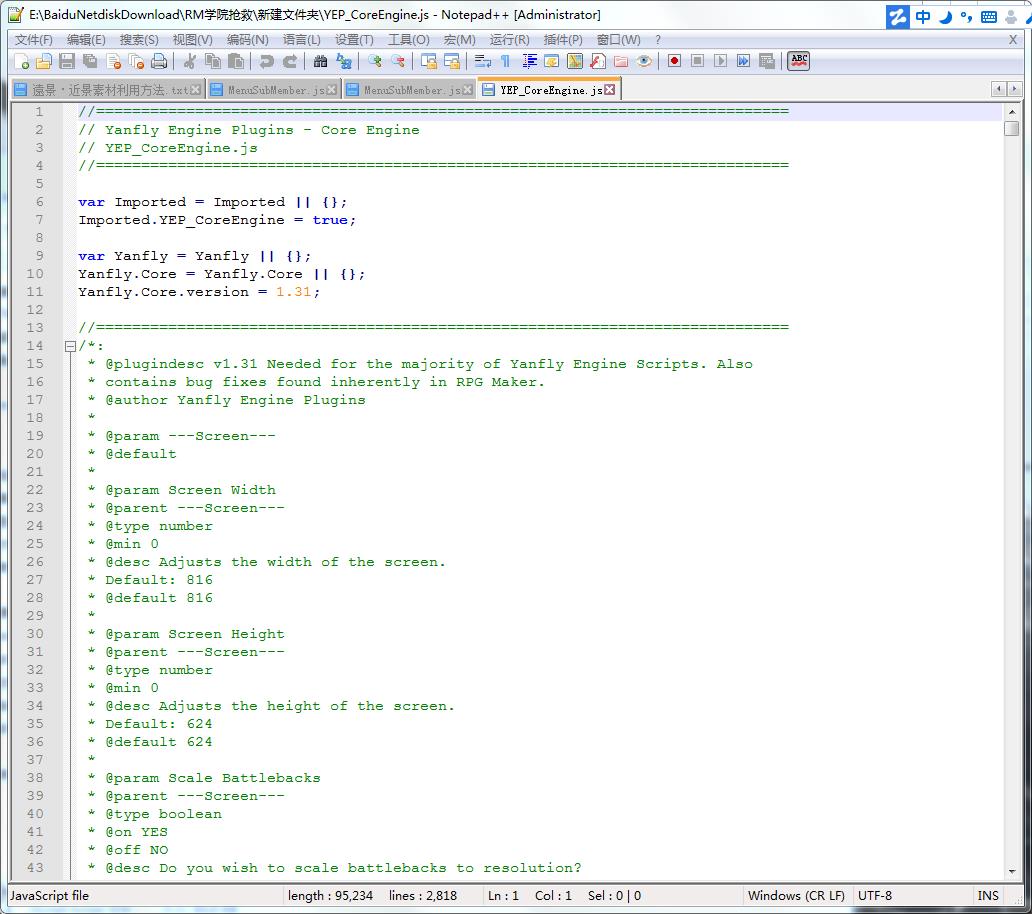Click the Print toolbar icon
The width and height of the screenshot is (1032, 914).
(159, 61)
